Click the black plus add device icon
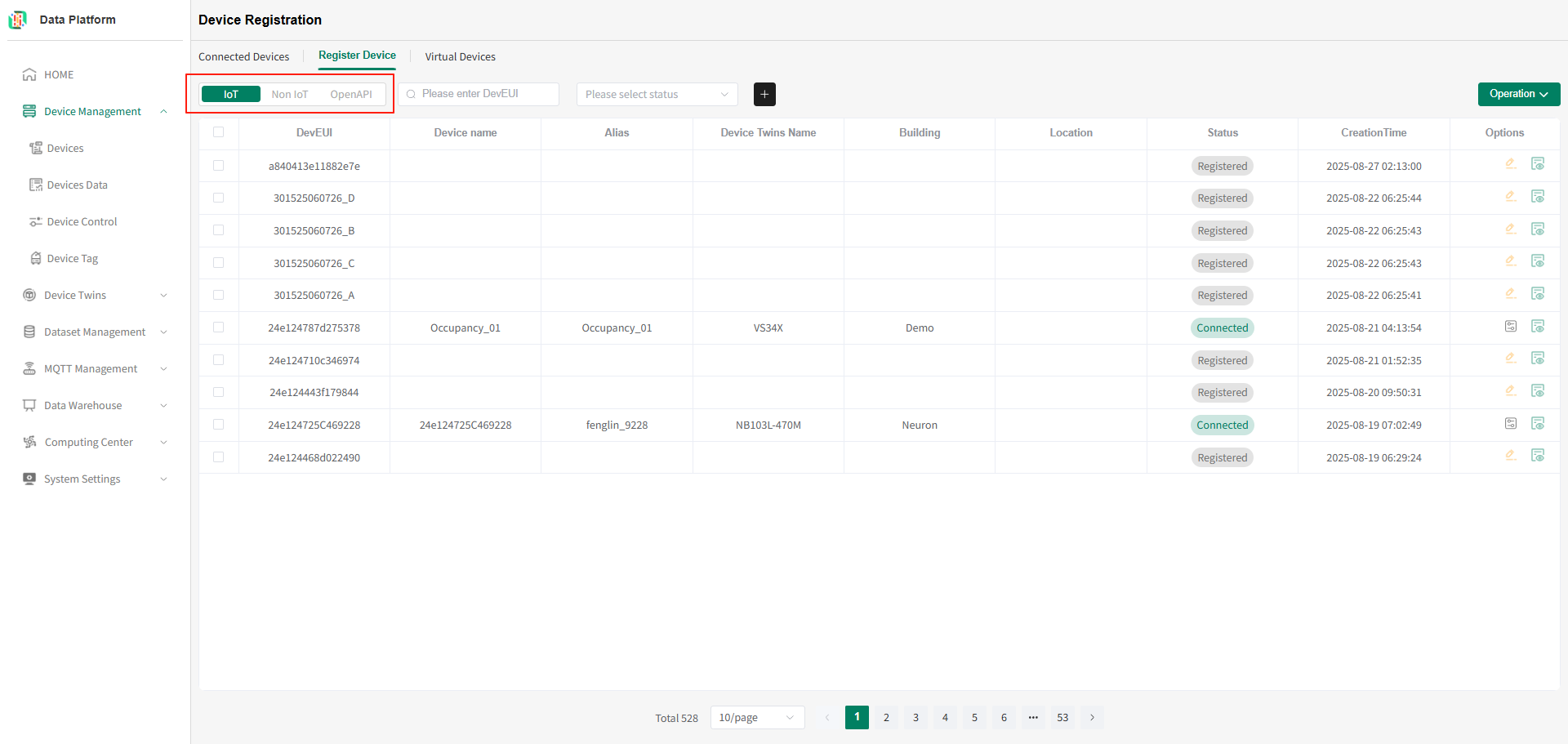Viewport: 1568px width, 744px height. [x=764, y=94]
